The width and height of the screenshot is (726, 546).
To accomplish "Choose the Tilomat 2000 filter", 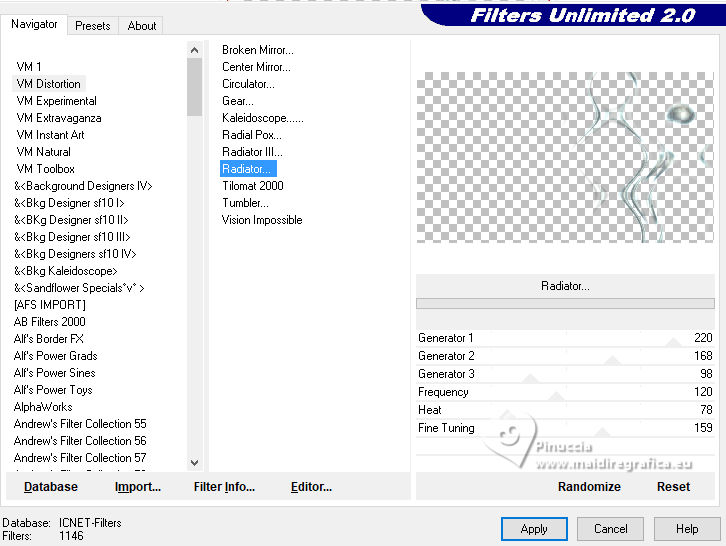I will tap(253, 186).
